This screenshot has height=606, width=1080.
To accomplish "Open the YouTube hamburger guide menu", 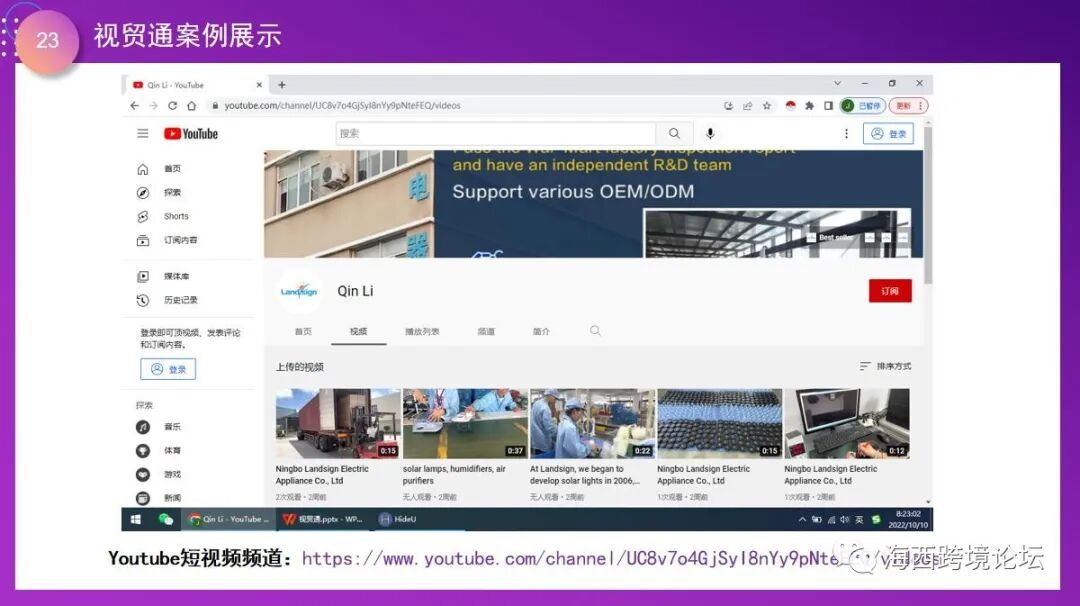I will click(x=143, y=134).
